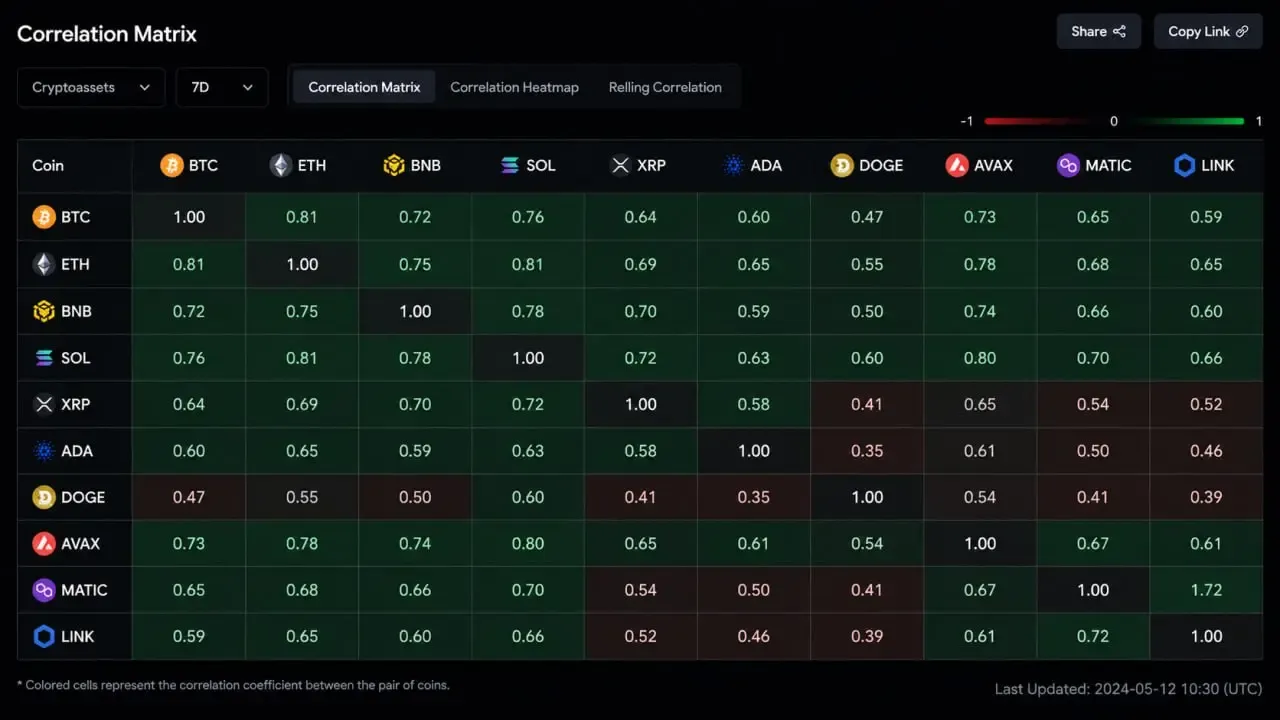The image size is (1280, 720).
Task: Click the Bitcoin icon in column header
Action: click(172, 165)
